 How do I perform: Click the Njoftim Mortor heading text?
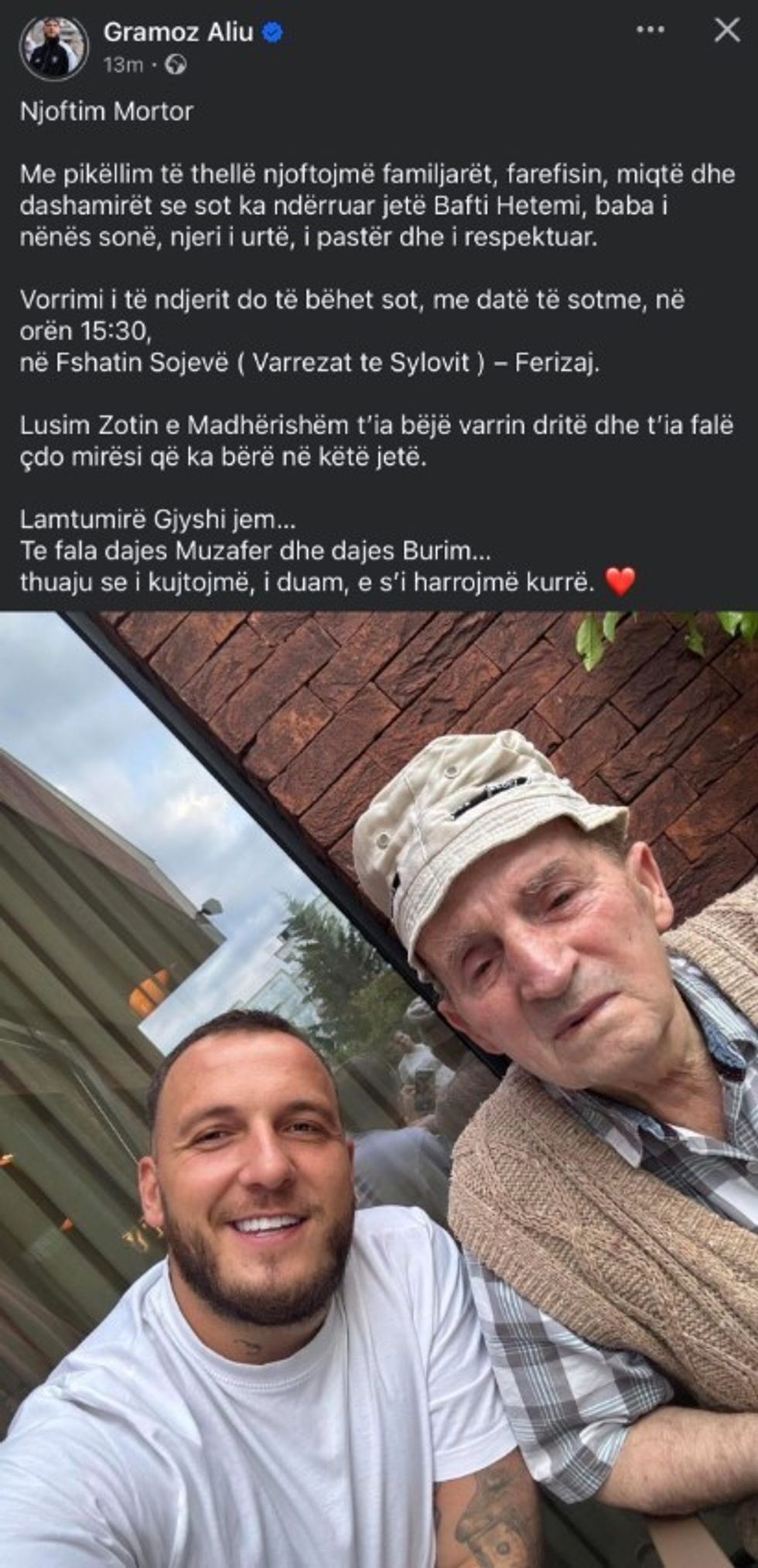pos(106,111)
